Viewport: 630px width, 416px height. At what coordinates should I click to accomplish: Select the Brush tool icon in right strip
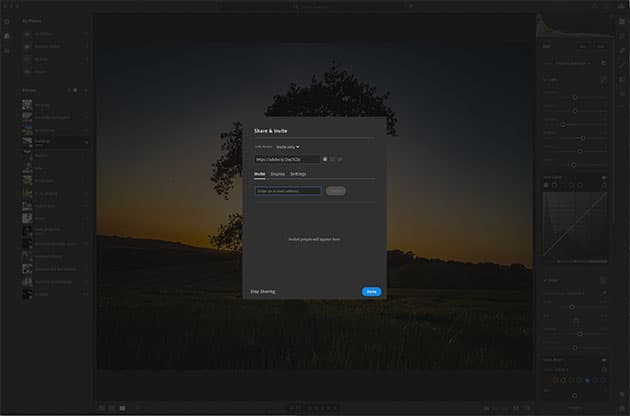point(622,65)
